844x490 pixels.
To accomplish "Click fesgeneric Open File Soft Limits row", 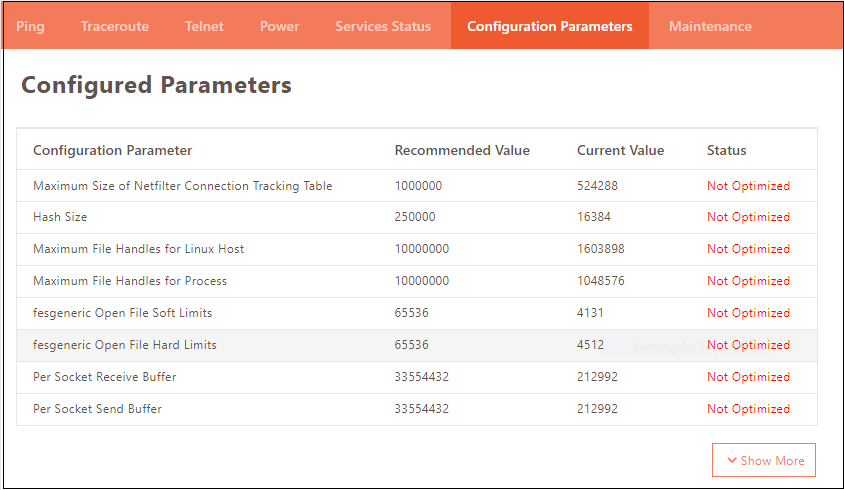I will (x=122, y=313).
